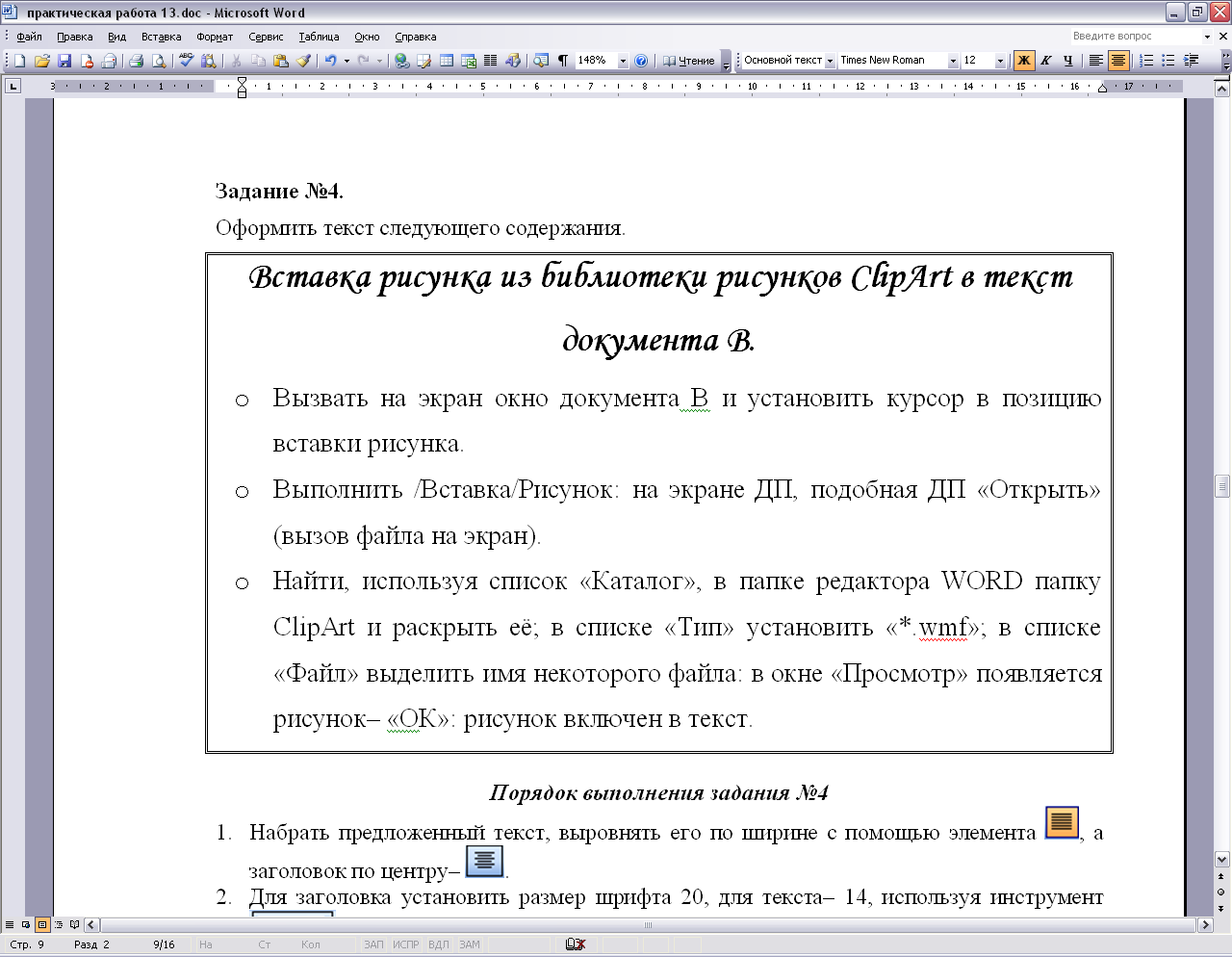Open the Research binoculars icon
The image size is (1232, 957).
208,61
